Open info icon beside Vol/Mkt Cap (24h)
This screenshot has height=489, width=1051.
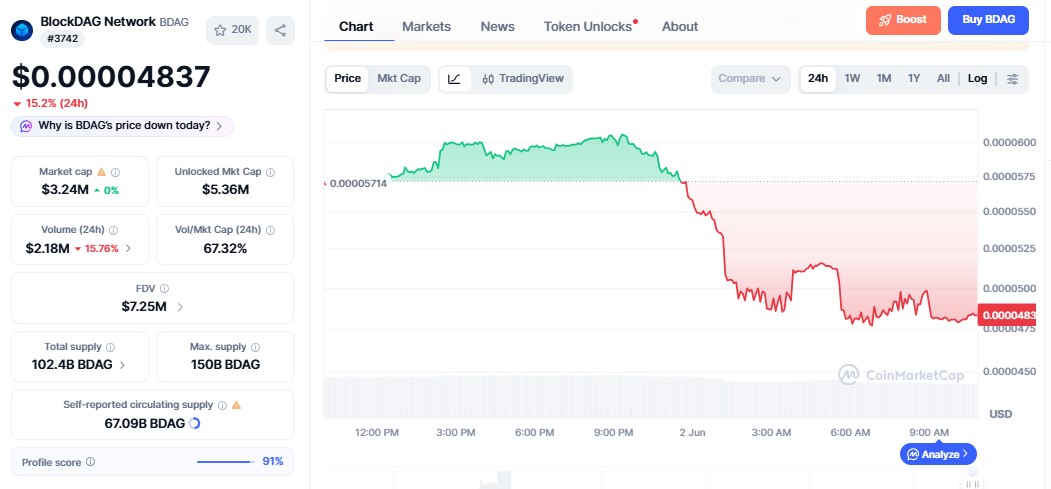(270, 230)
